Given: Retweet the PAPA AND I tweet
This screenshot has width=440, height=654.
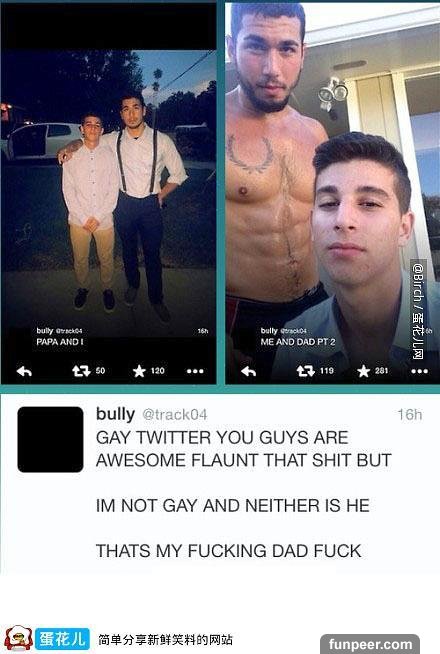Looking at the screenshot, I should click(81, 371).
